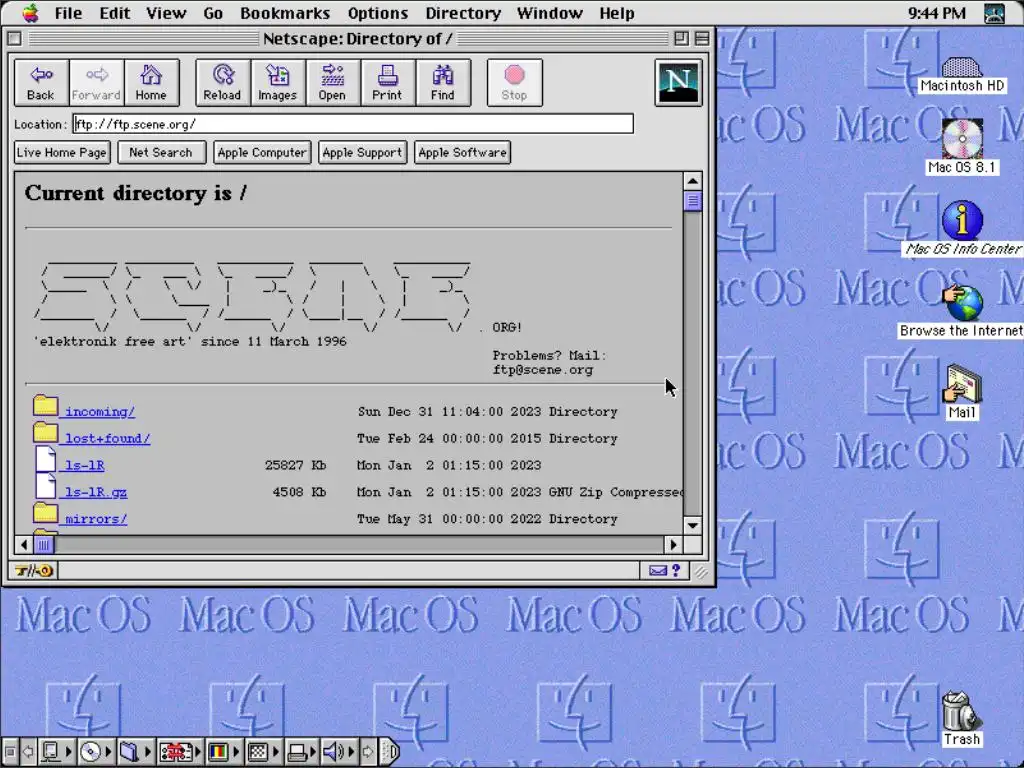The width and height of the screenshot is (1024, 768).
Task: Click the Open location toolbar button
Action: [332, 82]
